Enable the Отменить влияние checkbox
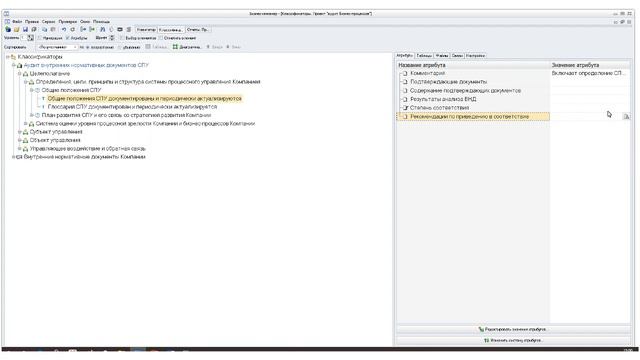 [161, 38]
